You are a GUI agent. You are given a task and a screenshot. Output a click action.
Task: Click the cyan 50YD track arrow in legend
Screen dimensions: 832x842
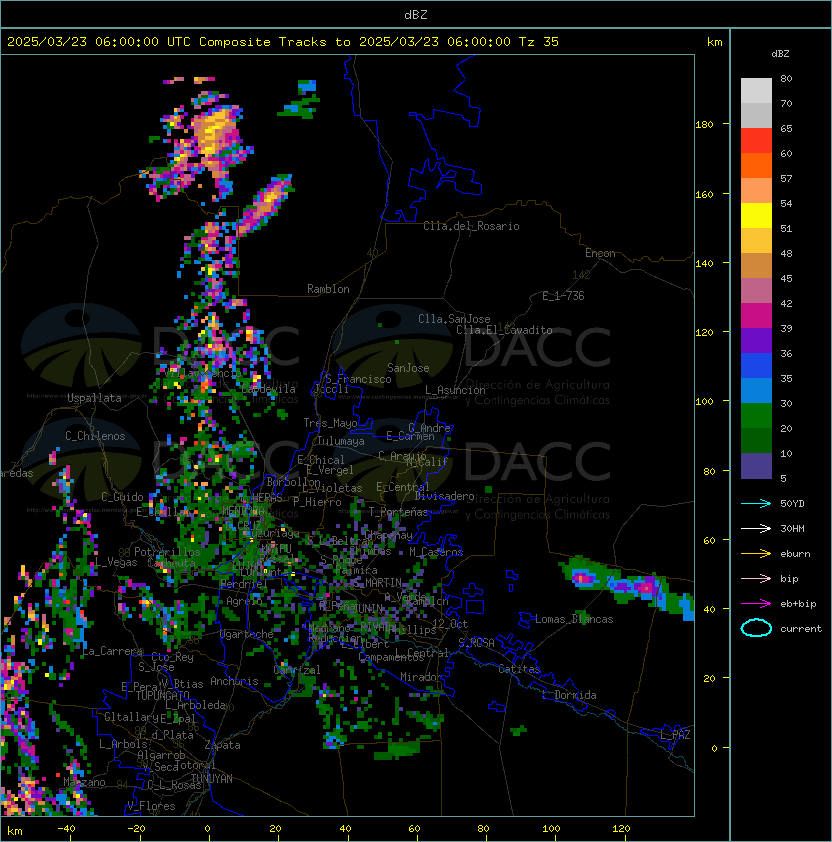pos(756,503)
